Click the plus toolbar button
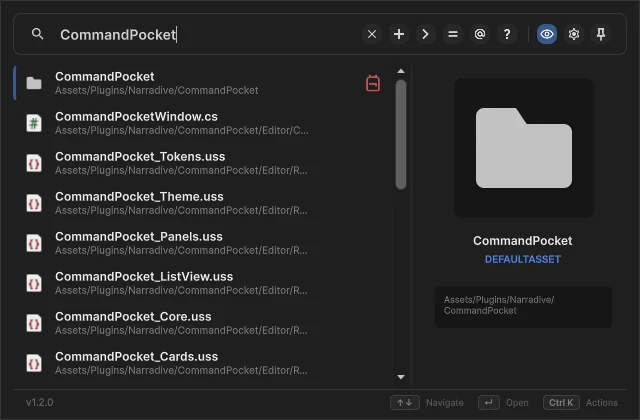This screenshot has height=420, width=640. pyautogui.click(x=399, y=34)
